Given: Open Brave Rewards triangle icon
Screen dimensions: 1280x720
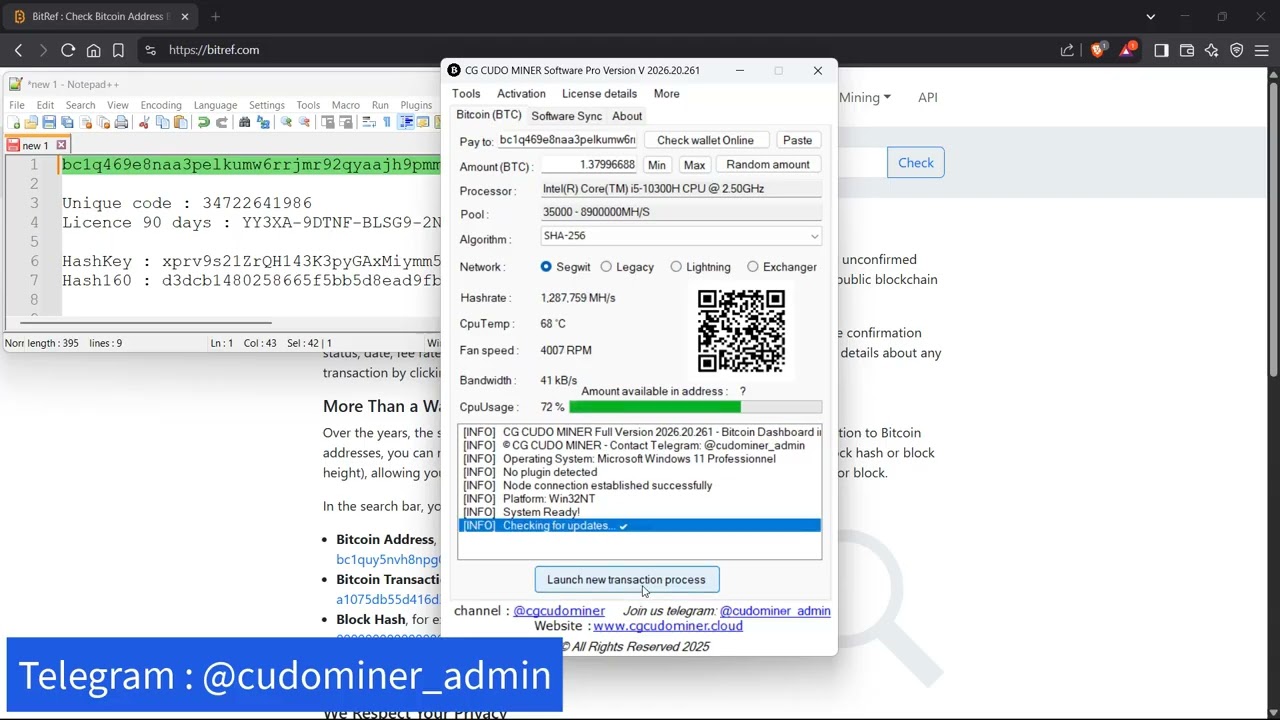Looking at the screenshot, I should [1127, 50].
